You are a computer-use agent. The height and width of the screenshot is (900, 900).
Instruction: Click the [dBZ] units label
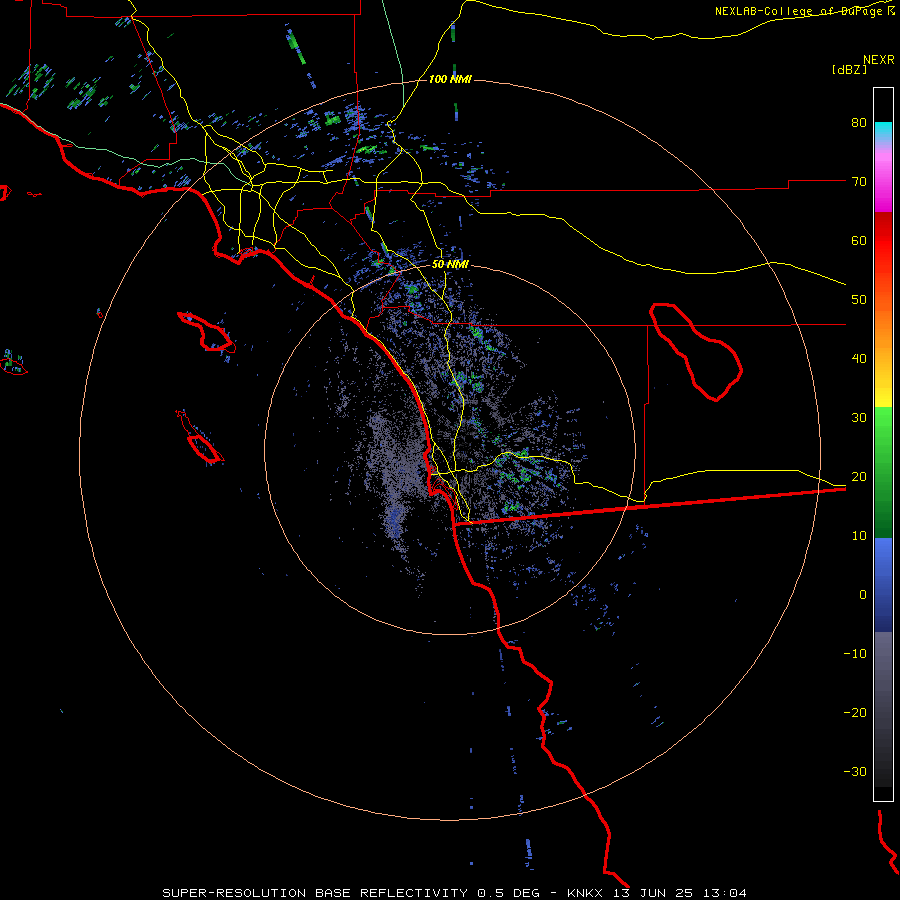849,69
